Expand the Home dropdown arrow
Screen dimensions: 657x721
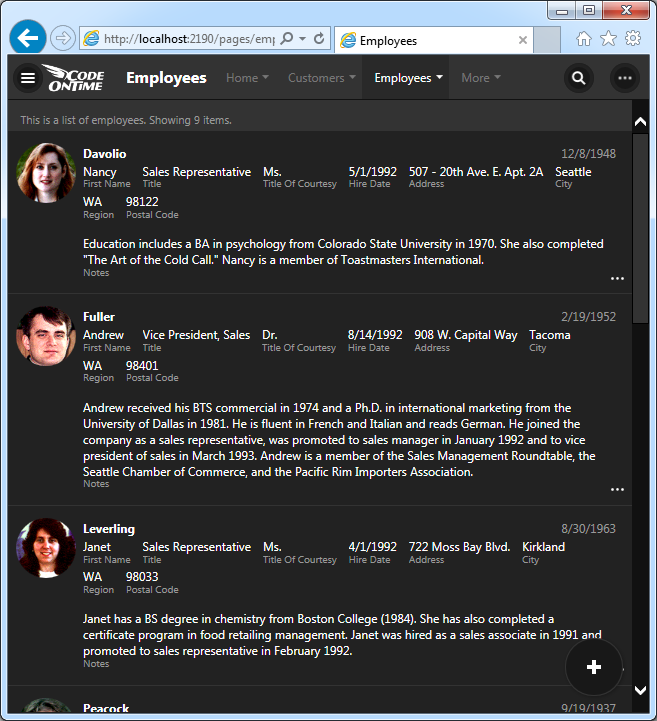265,77
